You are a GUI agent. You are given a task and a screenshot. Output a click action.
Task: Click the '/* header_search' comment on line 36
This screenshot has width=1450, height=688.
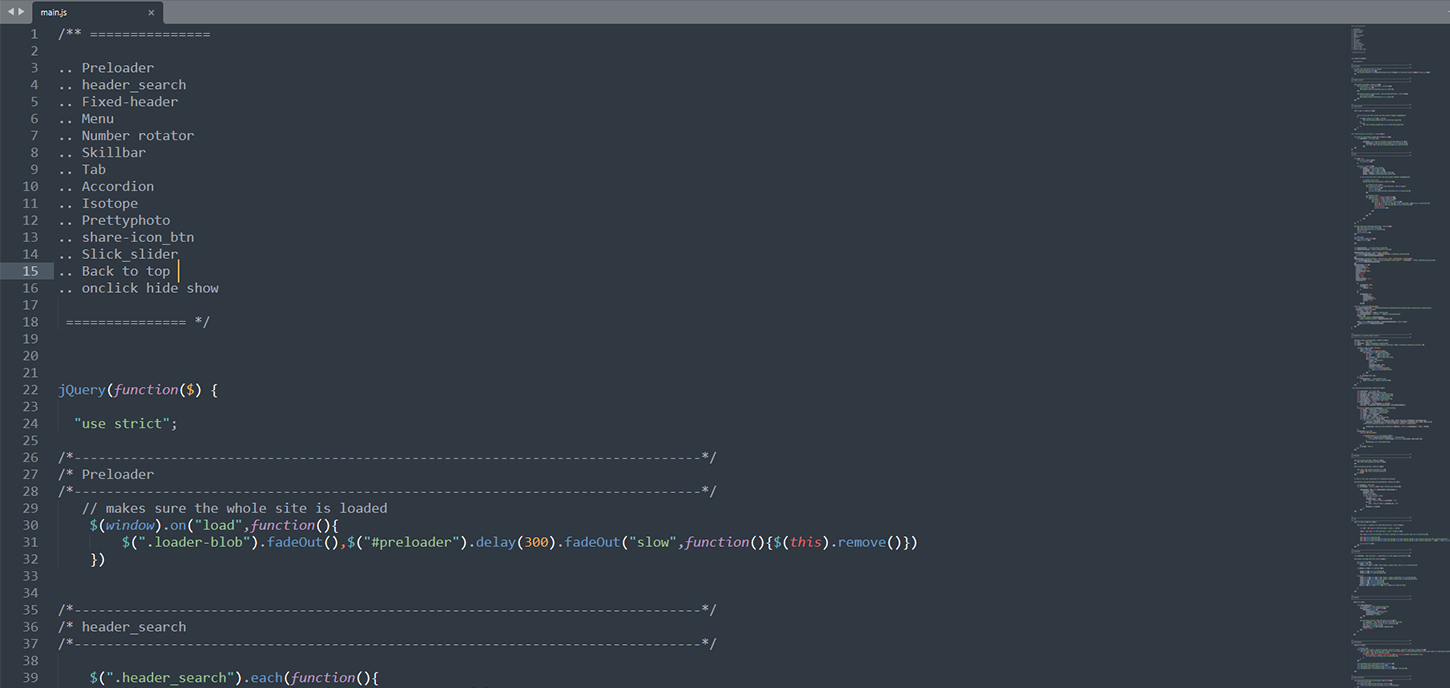(x=122, y=627)
